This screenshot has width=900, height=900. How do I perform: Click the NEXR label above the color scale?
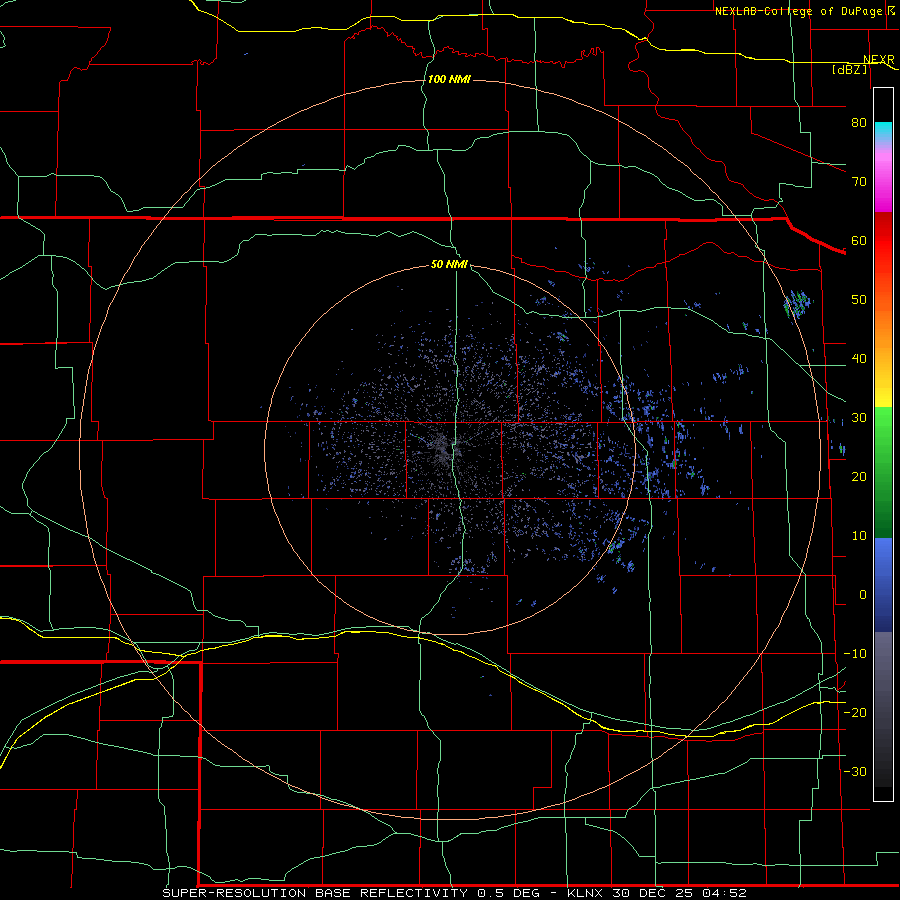(x=878, y=60)
